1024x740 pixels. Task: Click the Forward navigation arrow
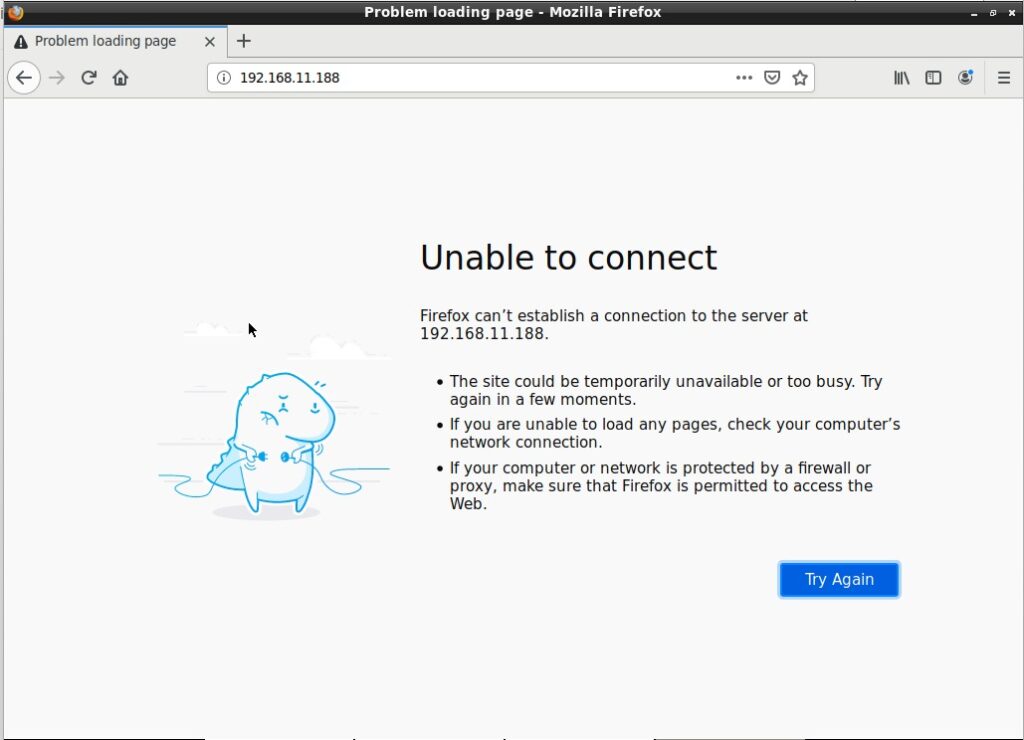tap(57, 78)
